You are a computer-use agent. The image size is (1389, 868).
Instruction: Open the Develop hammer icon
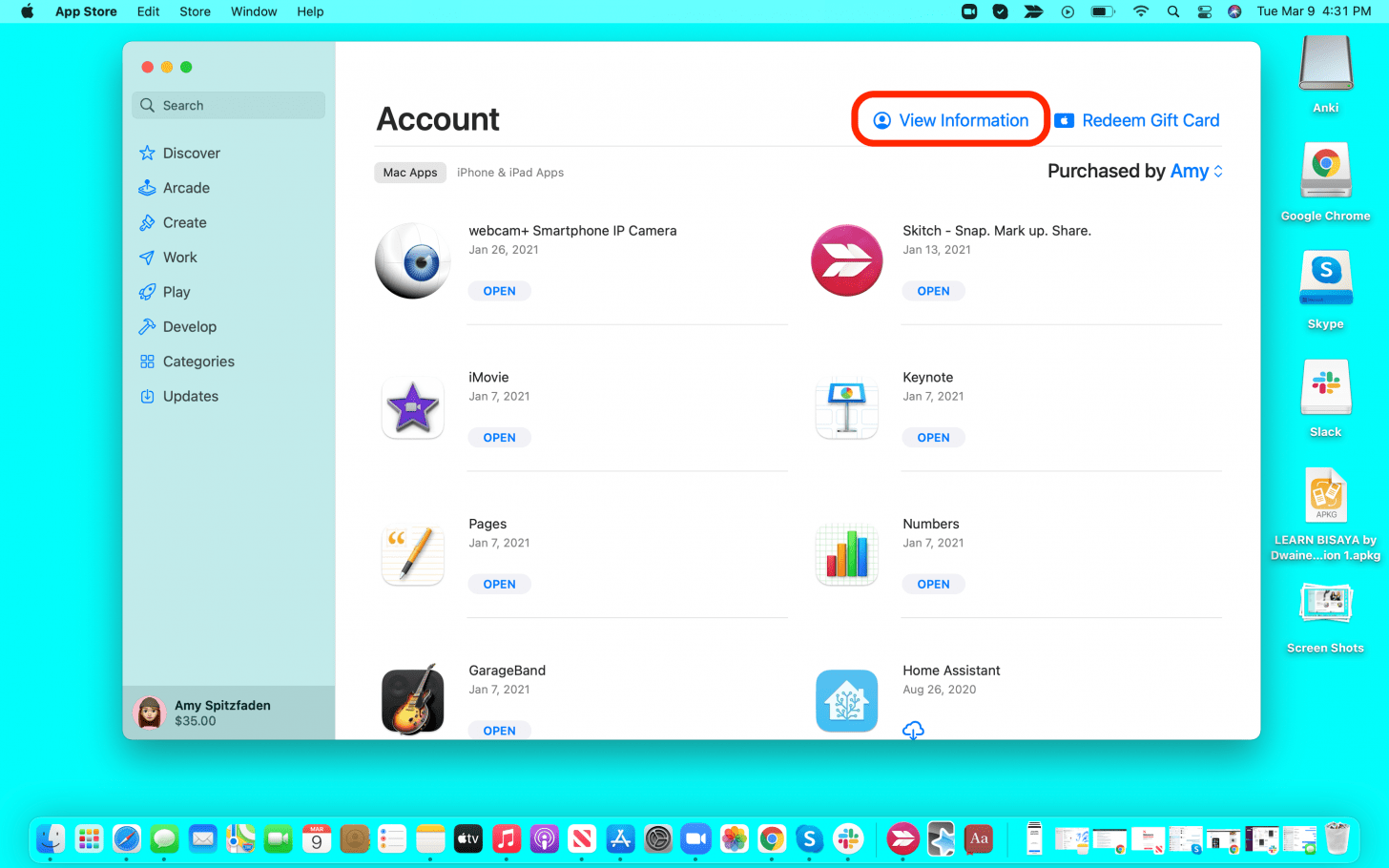[147, 327]
